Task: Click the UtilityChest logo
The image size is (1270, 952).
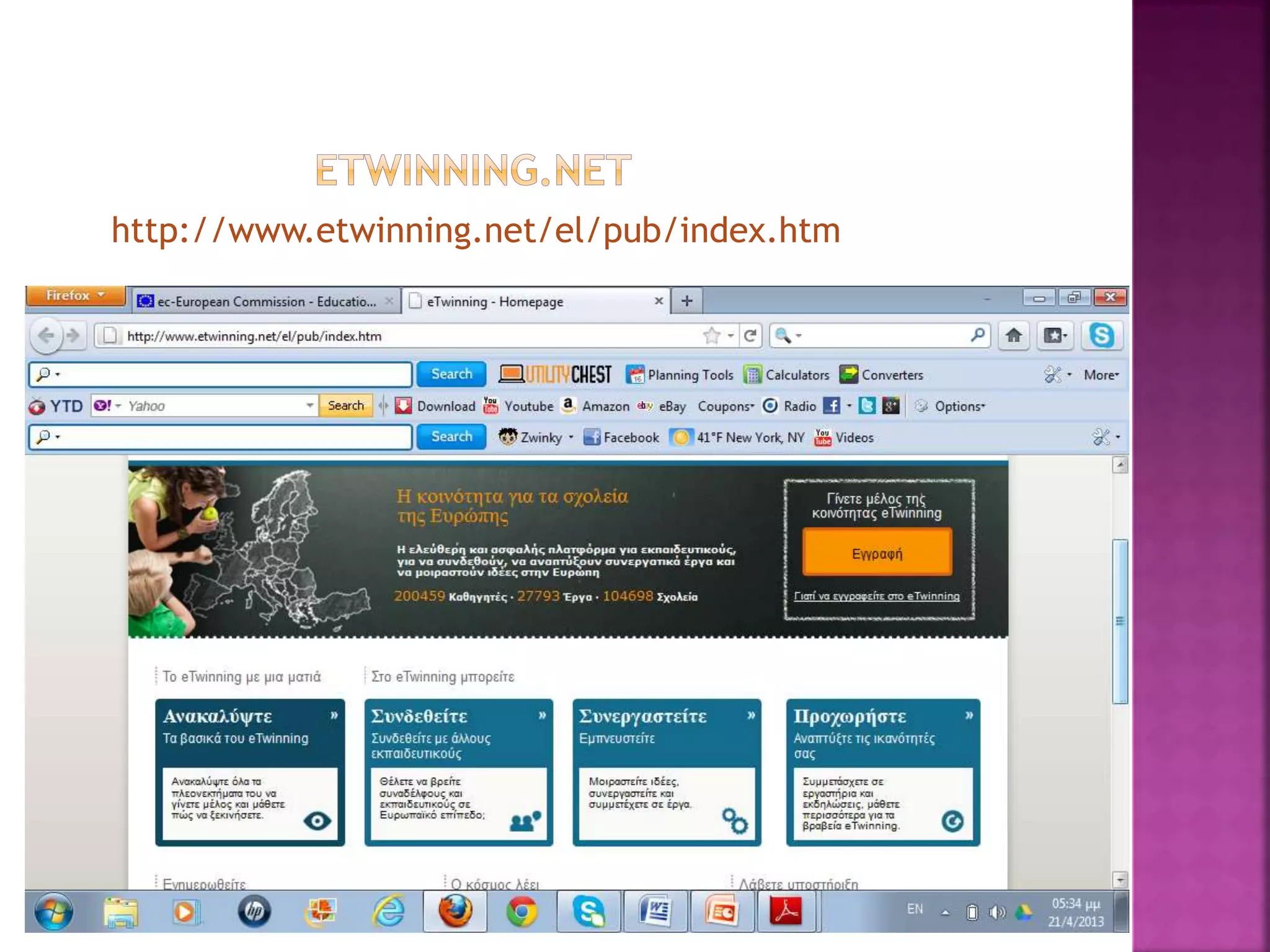Action: [x=556, y=374]
